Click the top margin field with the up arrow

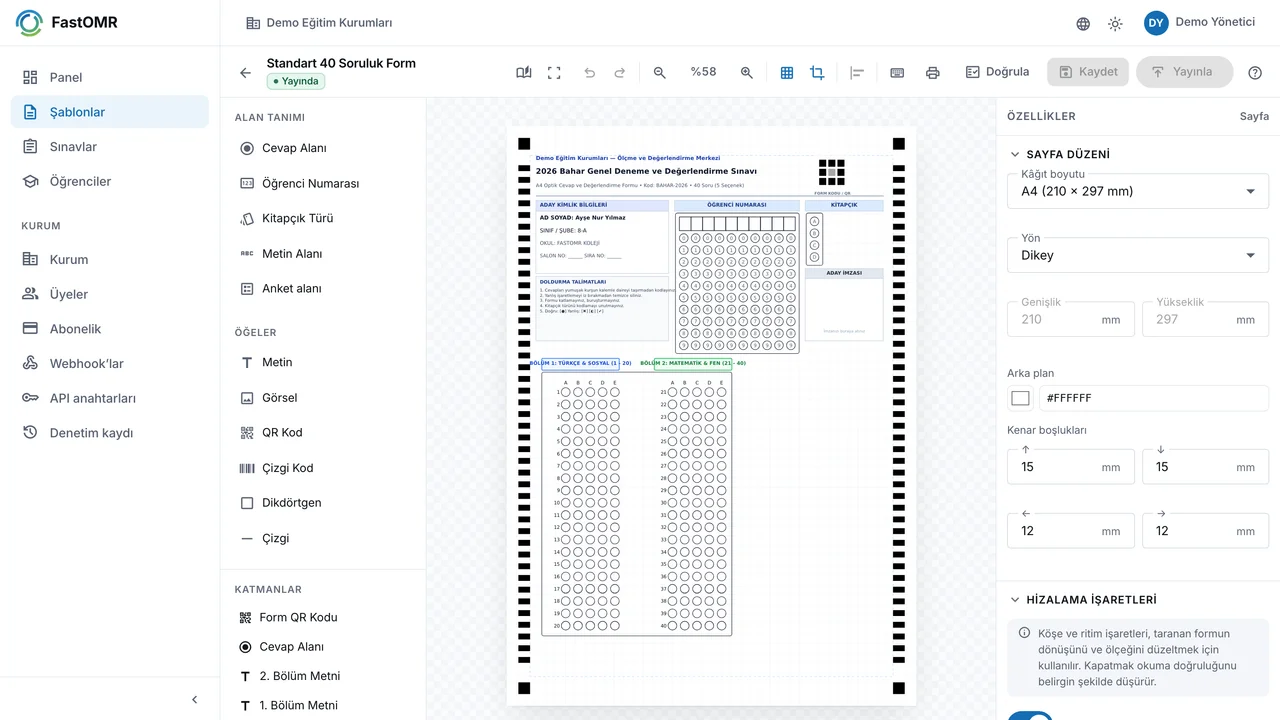[1071, 467]
